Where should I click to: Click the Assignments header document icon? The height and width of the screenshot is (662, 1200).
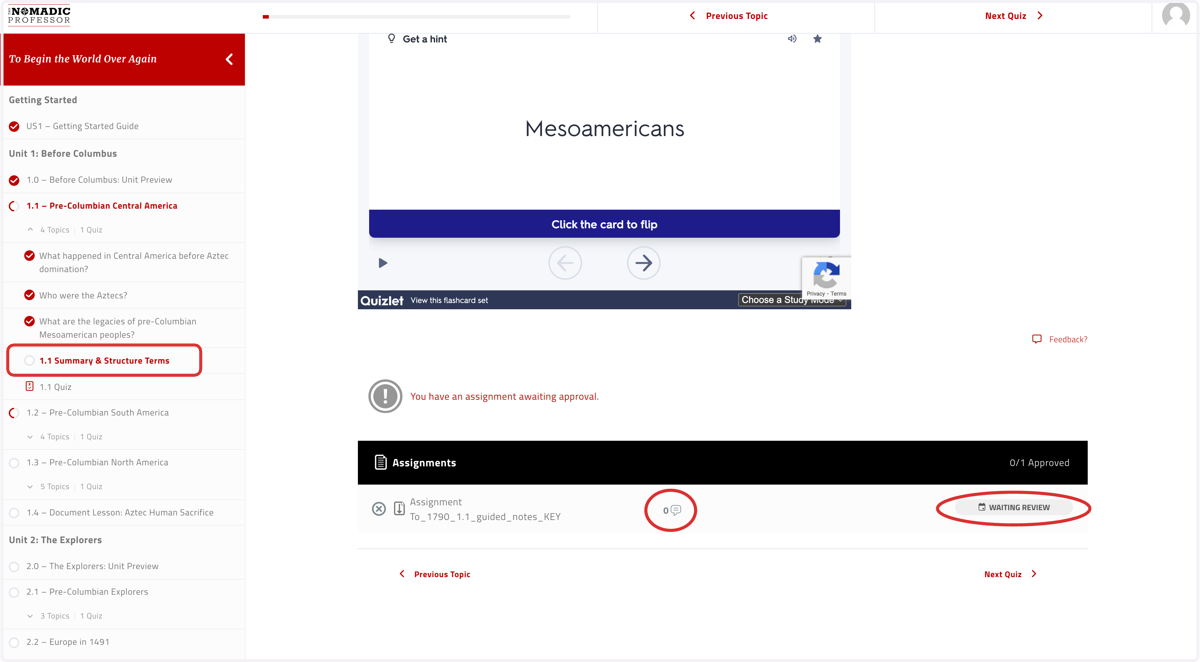click(380, 462)
